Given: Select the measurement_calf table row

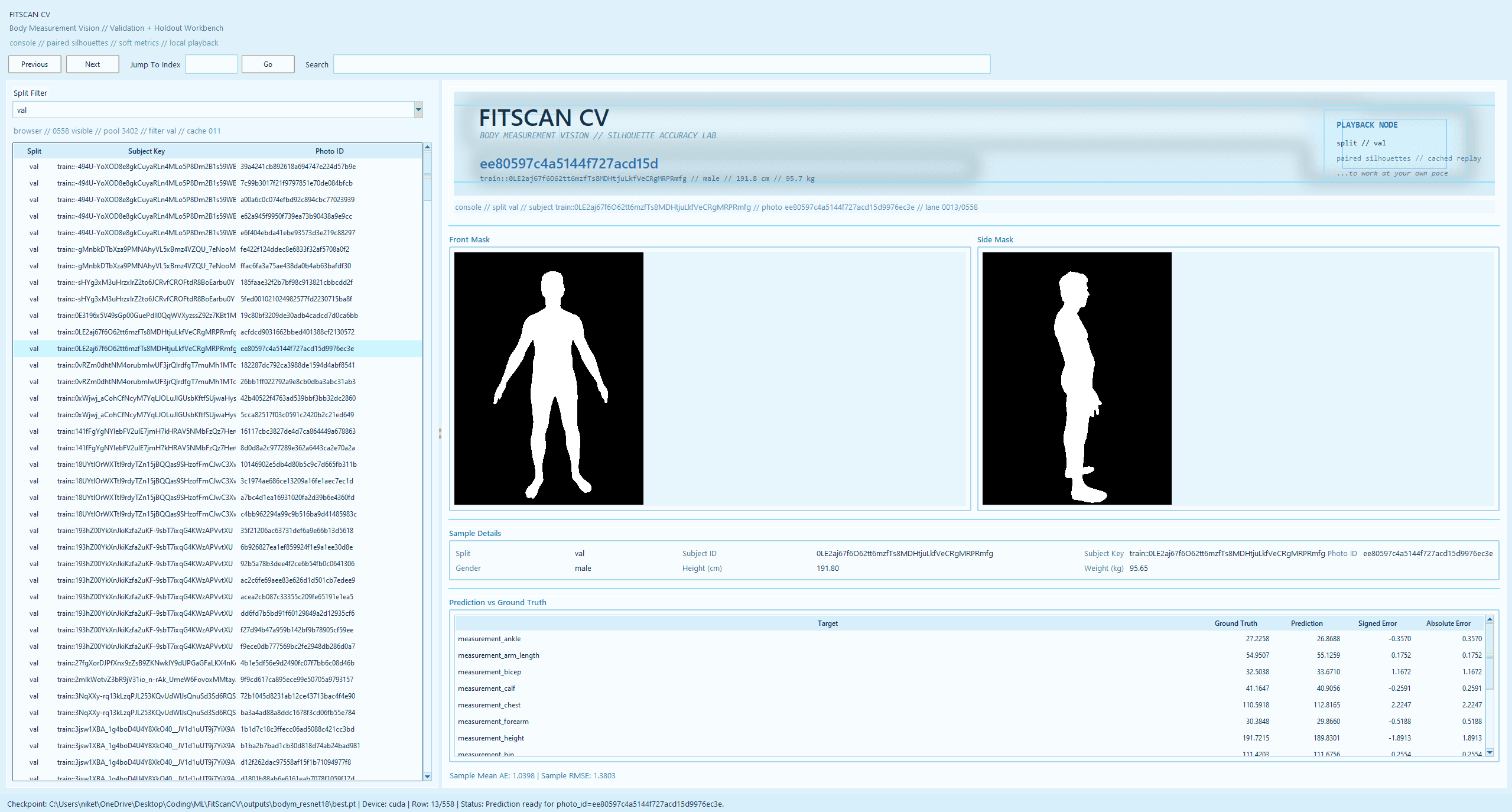Looking at the screenshot, I should pyautogui.click(x=970, y=688).
